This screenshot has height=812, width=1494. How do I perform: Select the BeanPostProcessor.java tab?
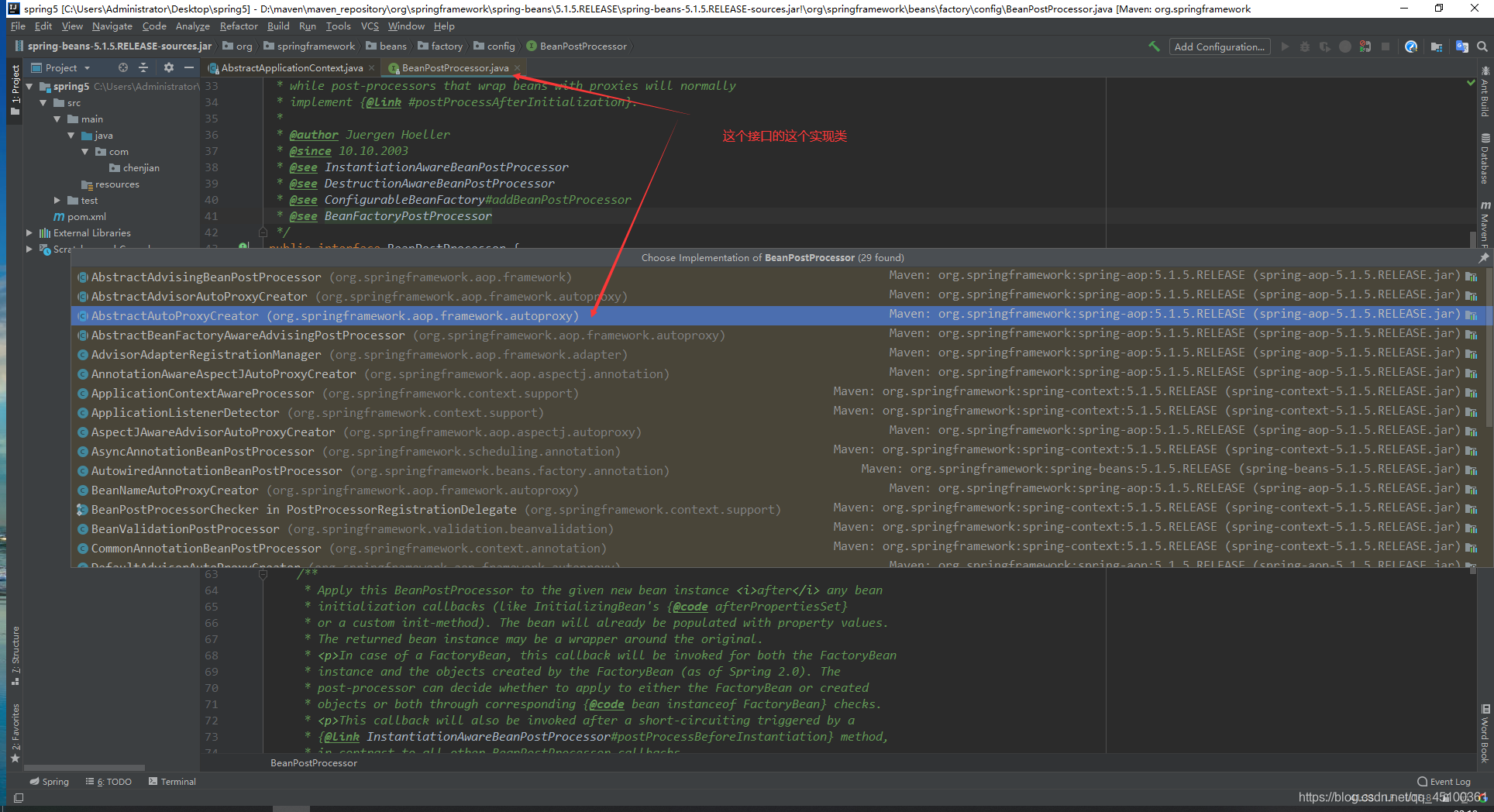(454, 68)
